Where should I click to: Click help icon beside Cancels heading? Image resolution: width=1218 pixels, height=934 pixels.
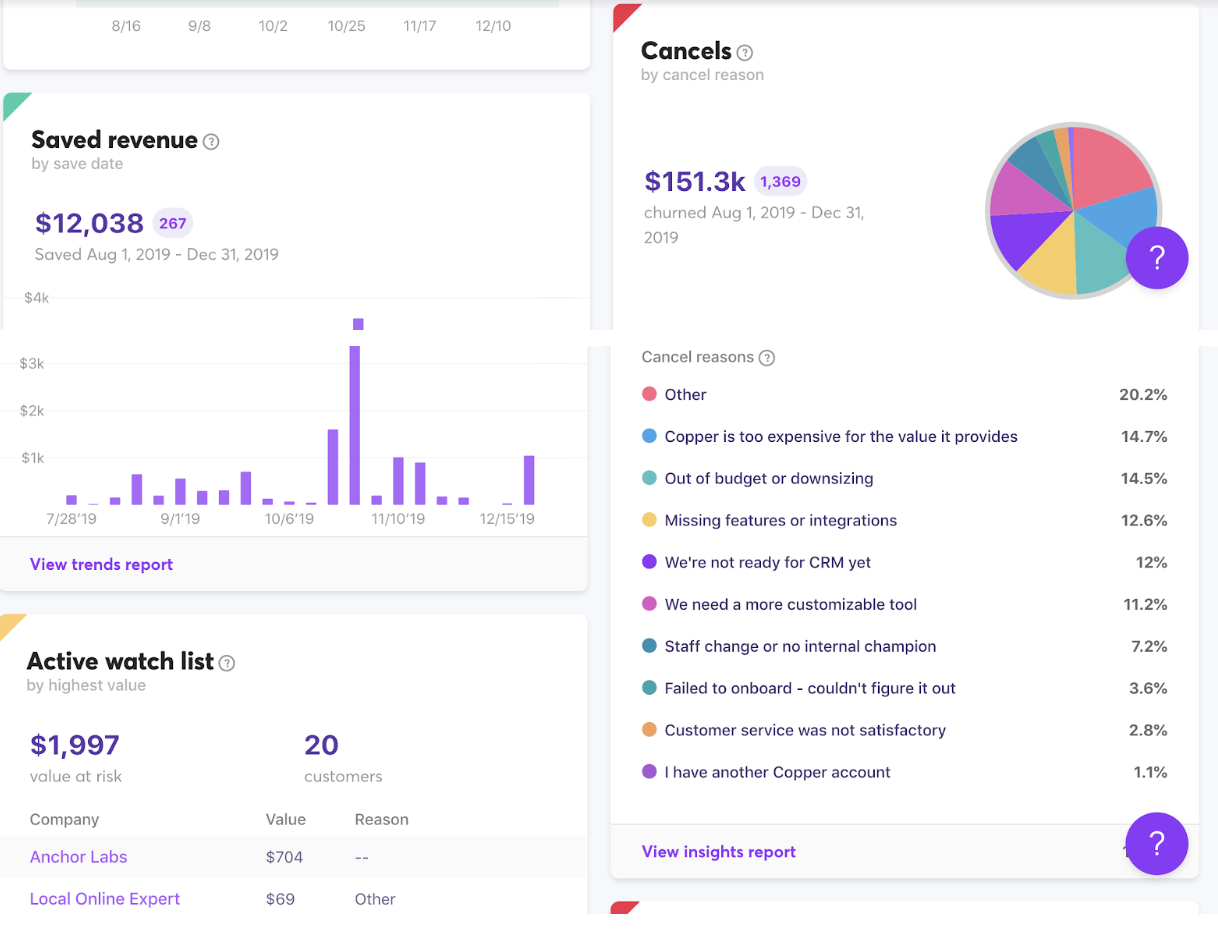[x=744, y=53]
